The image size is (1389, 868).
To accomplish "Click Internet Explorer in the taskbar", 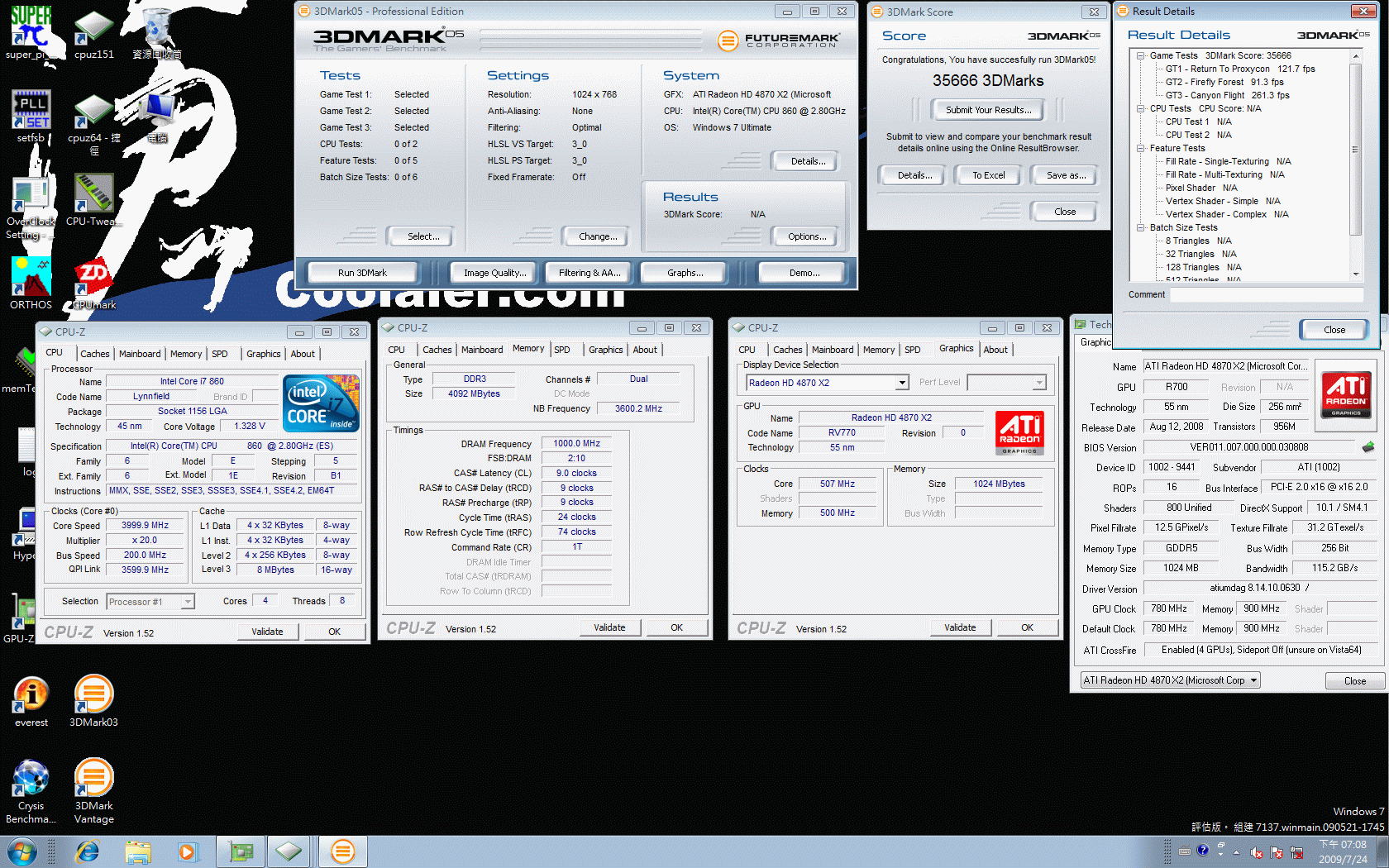I will [x=87, y=851].
